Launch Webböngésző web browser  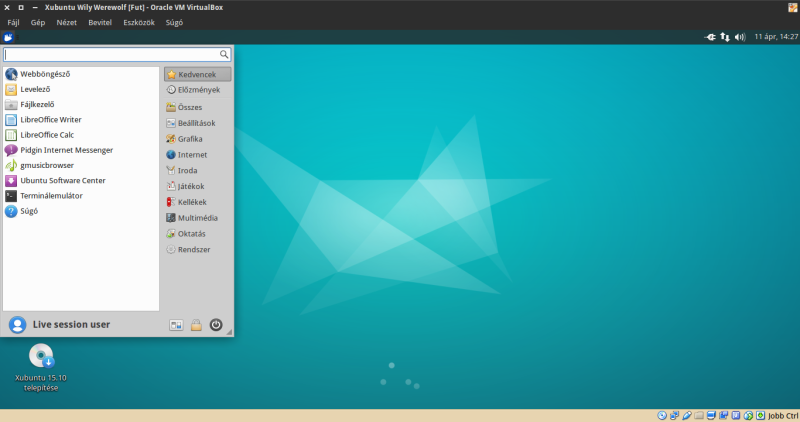(81, 74)
